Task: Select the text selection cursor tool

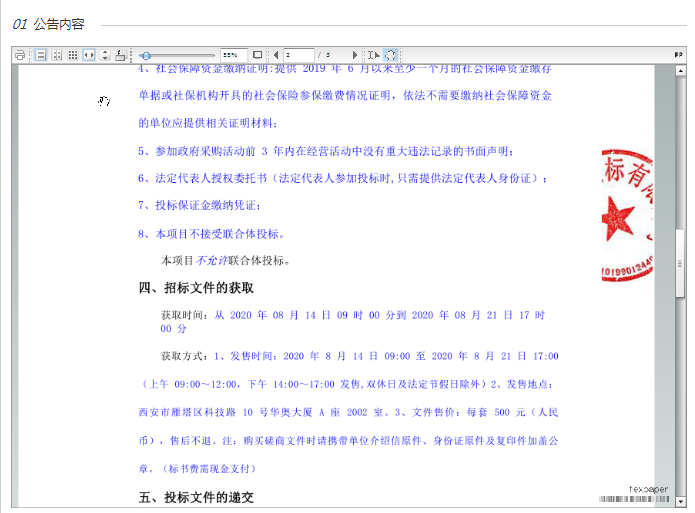Action: pos(373,55)
